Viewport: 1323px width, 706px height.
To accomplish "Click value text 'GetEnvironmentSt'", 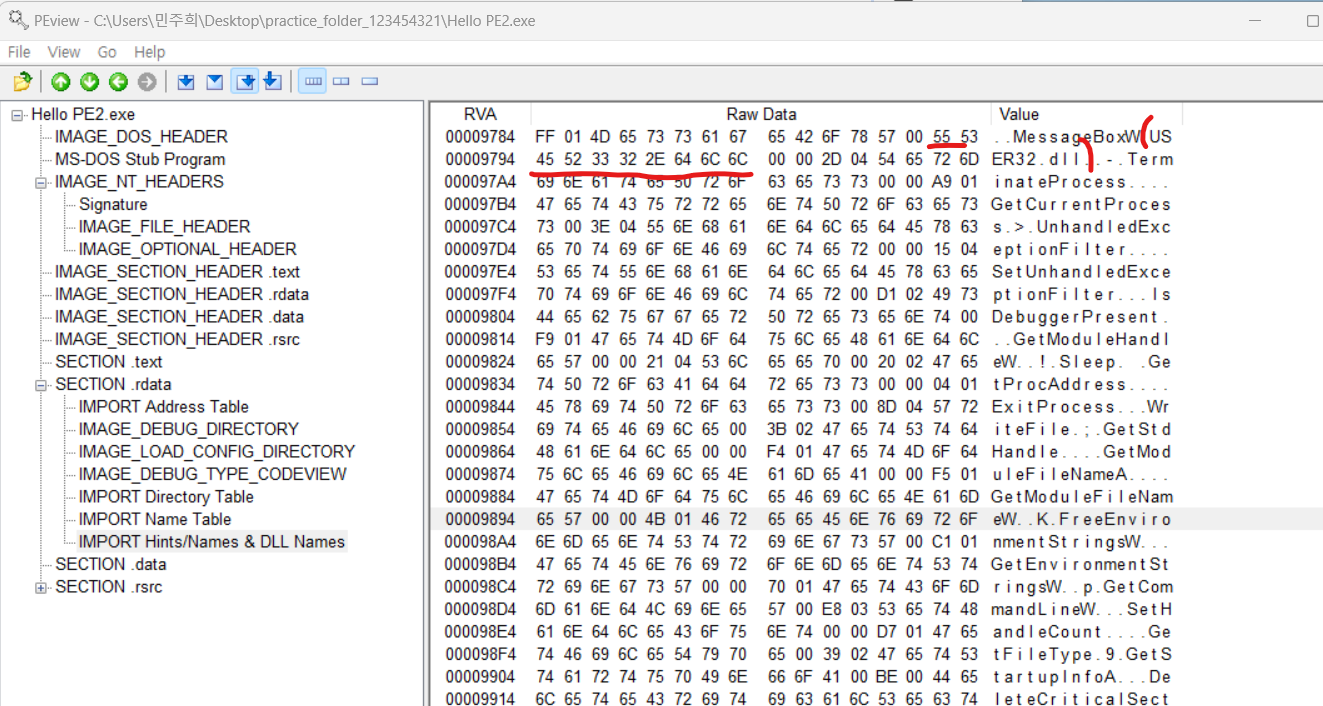I will click(1082, 564).
